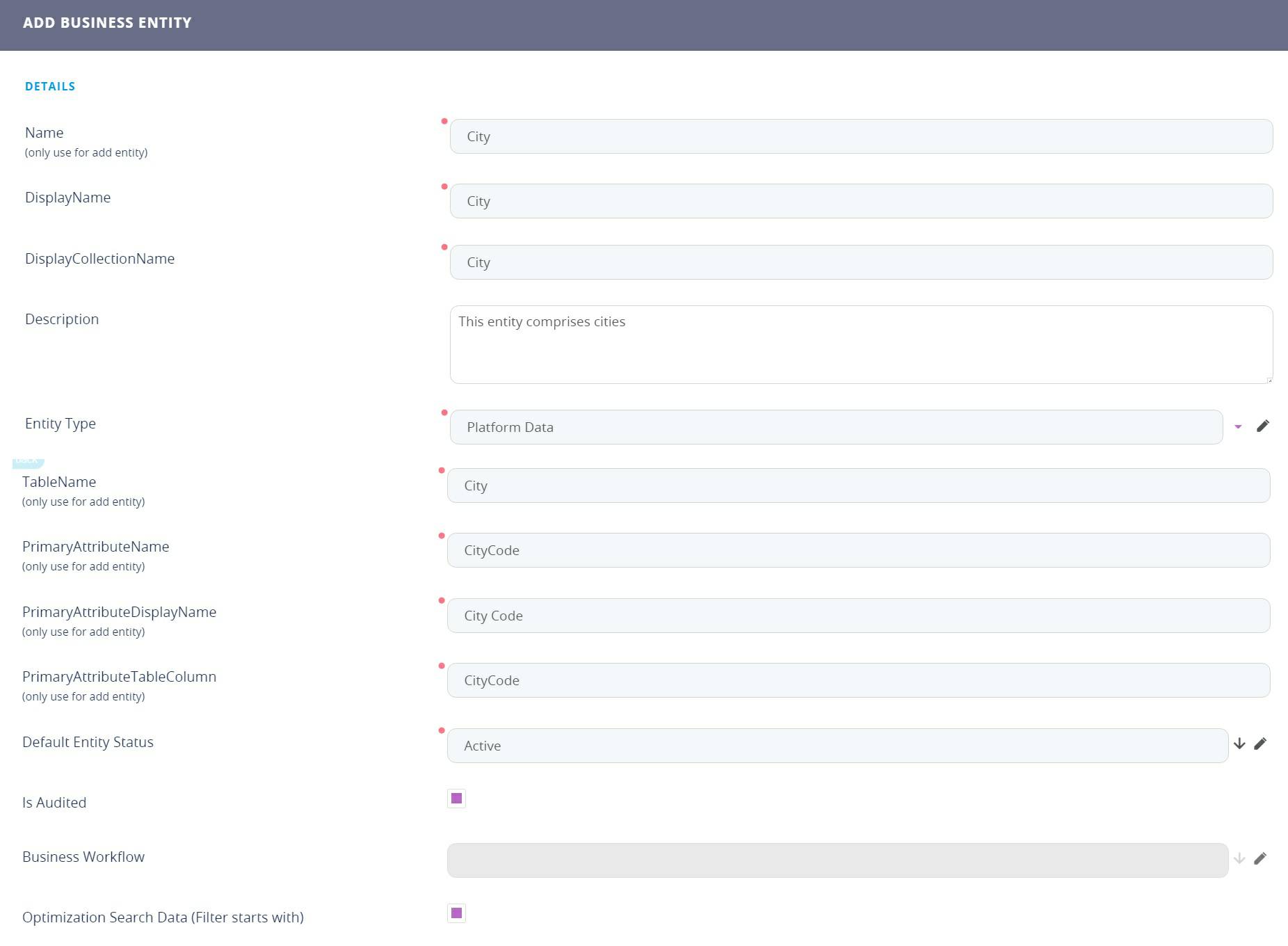Focus the TableName input field
Image resolution: width=1288 pixels, height=946 pixels.
[x=858, y=486]
